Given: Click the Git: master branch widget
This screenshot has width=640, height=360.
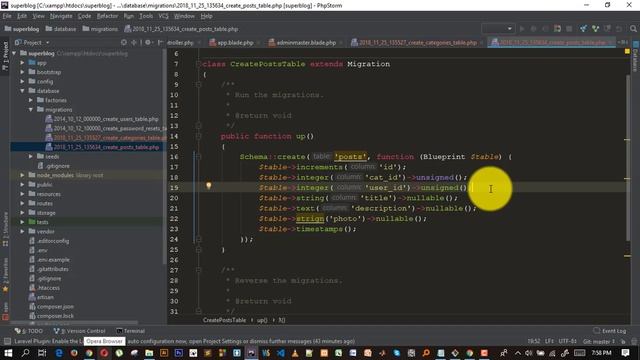Looking at the screenshot, I should (x=598, y=341).
